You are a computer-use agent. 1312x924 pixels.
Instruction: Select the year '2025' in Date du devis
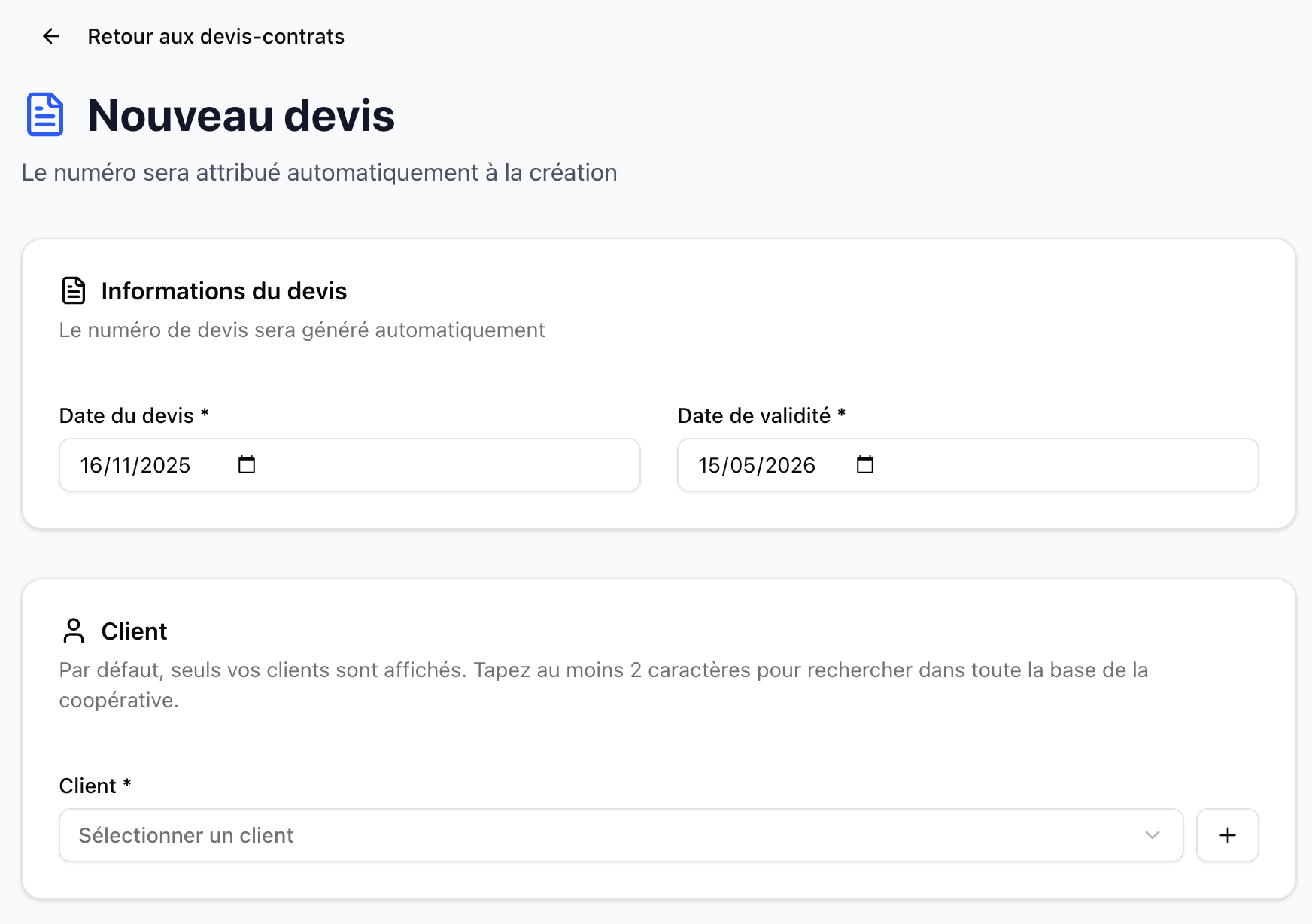[166, 466]
